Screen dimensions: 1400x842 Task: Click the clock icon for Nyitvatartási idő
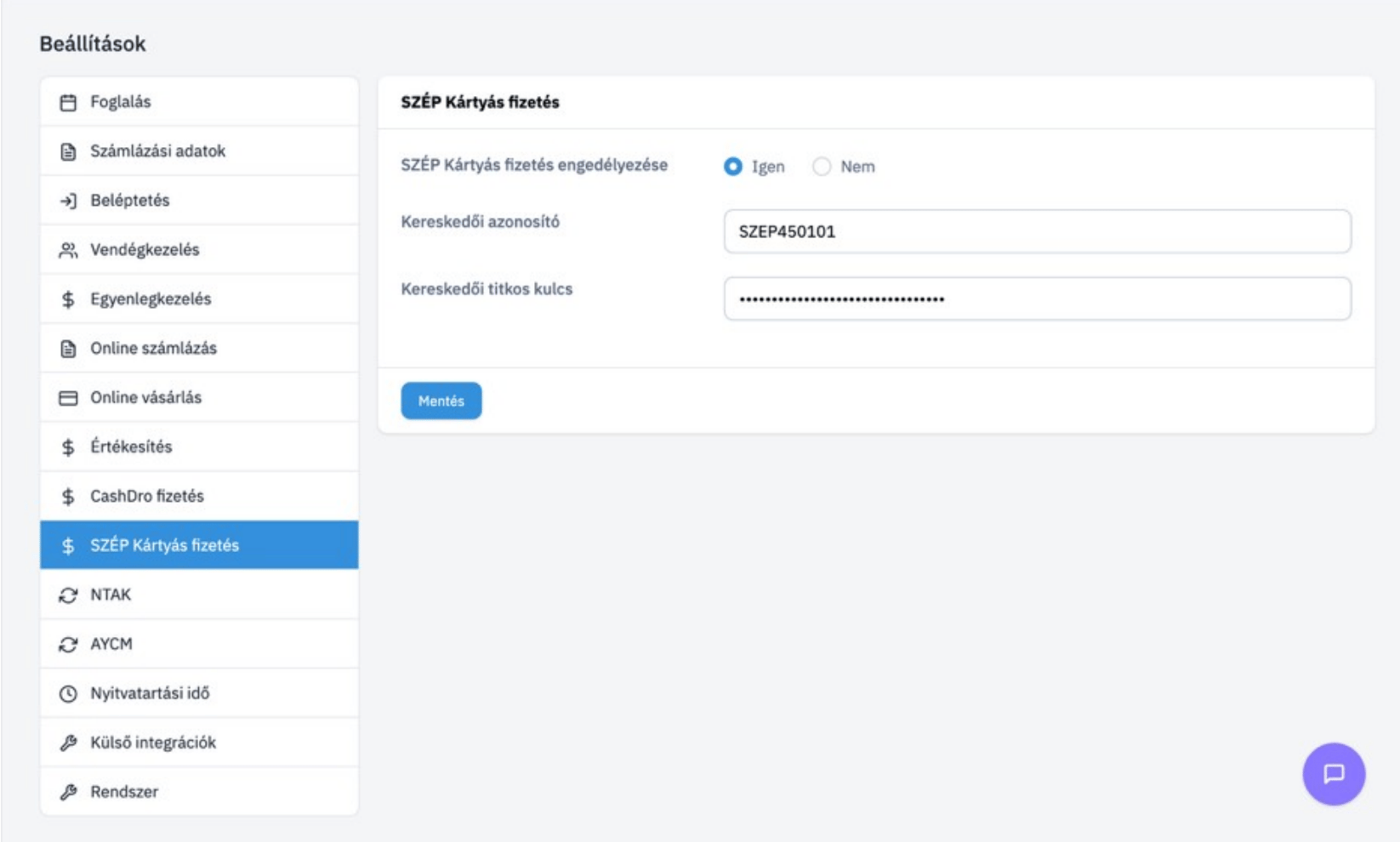click(68, 694)
